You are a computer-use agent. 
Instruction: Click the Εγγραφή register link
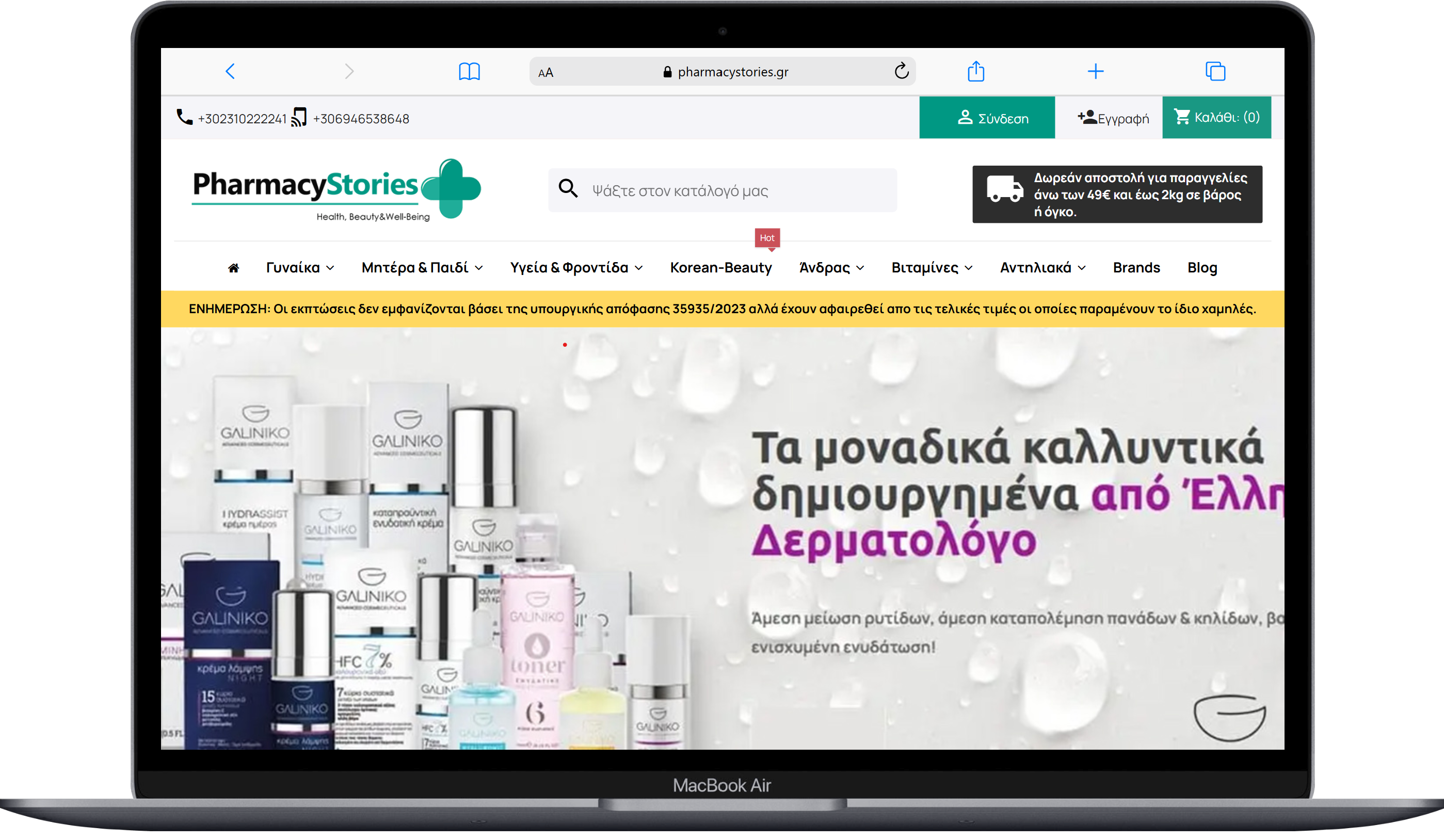click(1113, 118)
